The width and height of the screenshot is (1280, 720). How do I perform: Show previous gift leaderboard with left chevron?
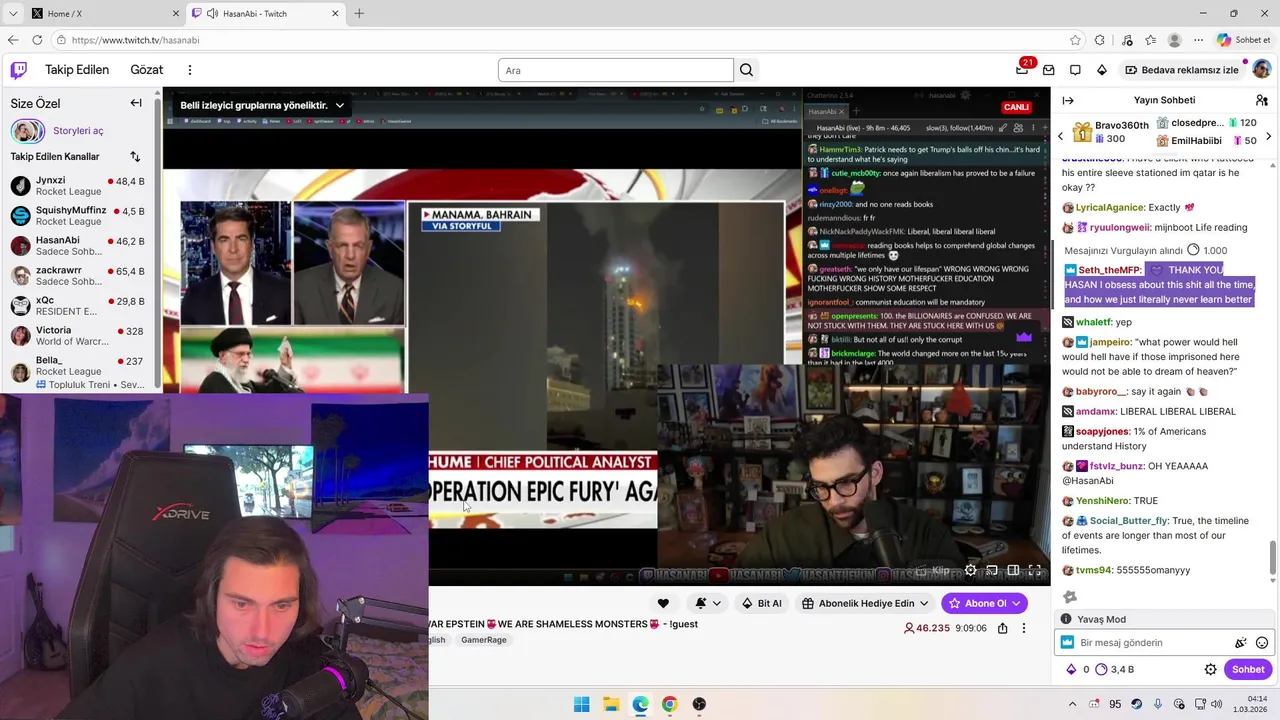coord(1061,136)
